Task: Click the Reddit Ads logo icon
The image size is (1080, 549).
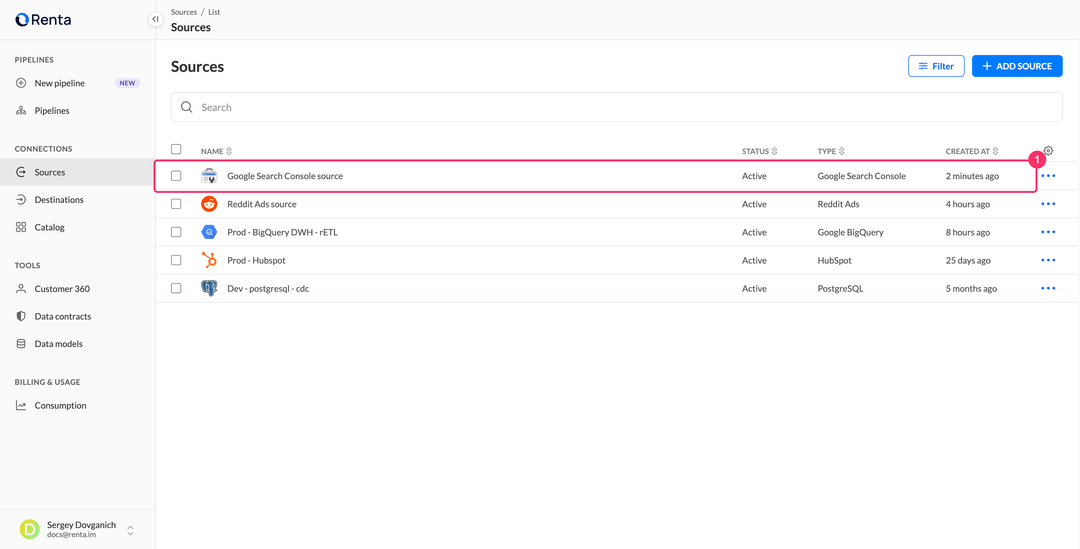Action: point(209,205)
